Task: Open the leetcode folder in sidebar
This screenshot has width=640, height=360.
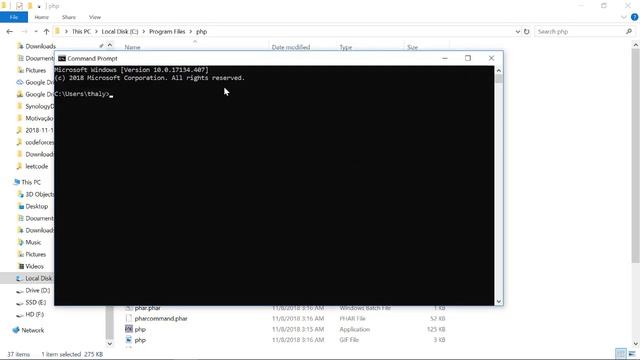Action: tap(36, 166)
